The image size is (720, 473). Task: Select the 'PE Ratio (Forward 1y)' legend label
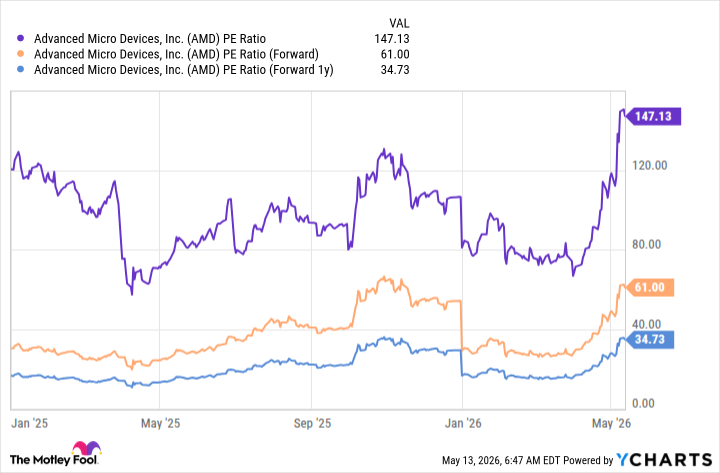point(184,70)
